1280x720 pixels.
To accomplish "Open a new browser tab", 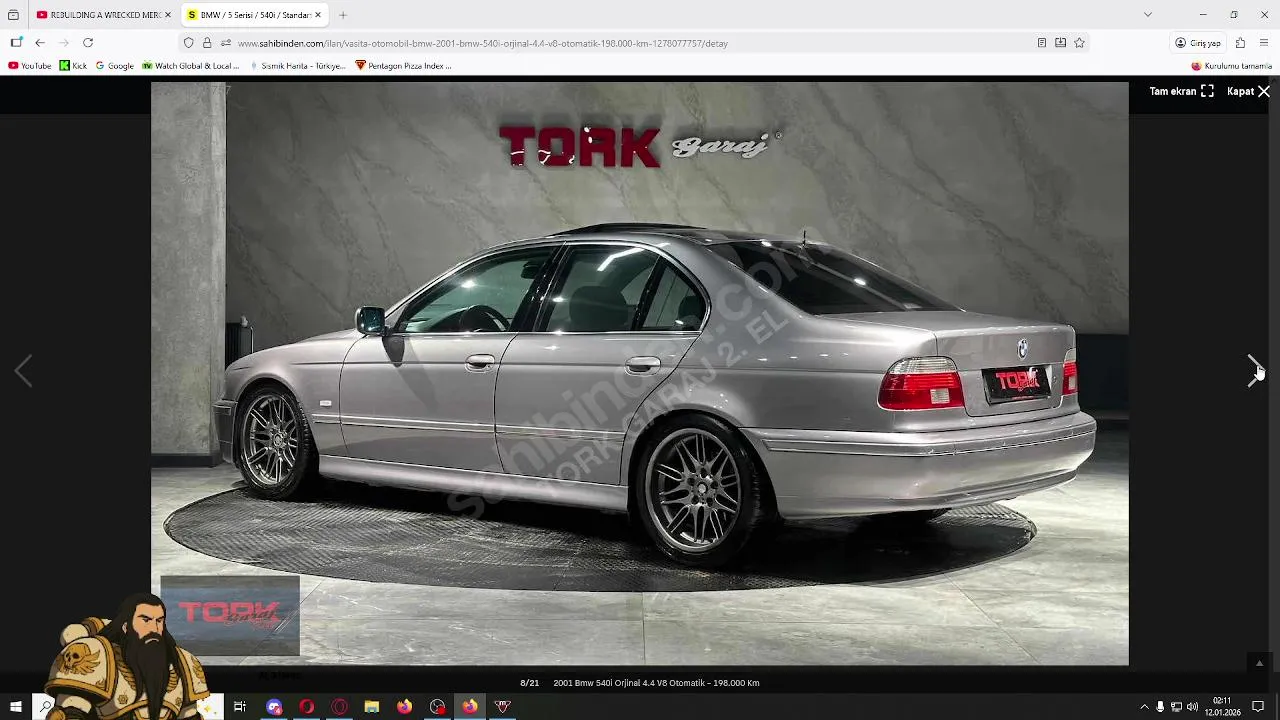I will click(343, 15).
